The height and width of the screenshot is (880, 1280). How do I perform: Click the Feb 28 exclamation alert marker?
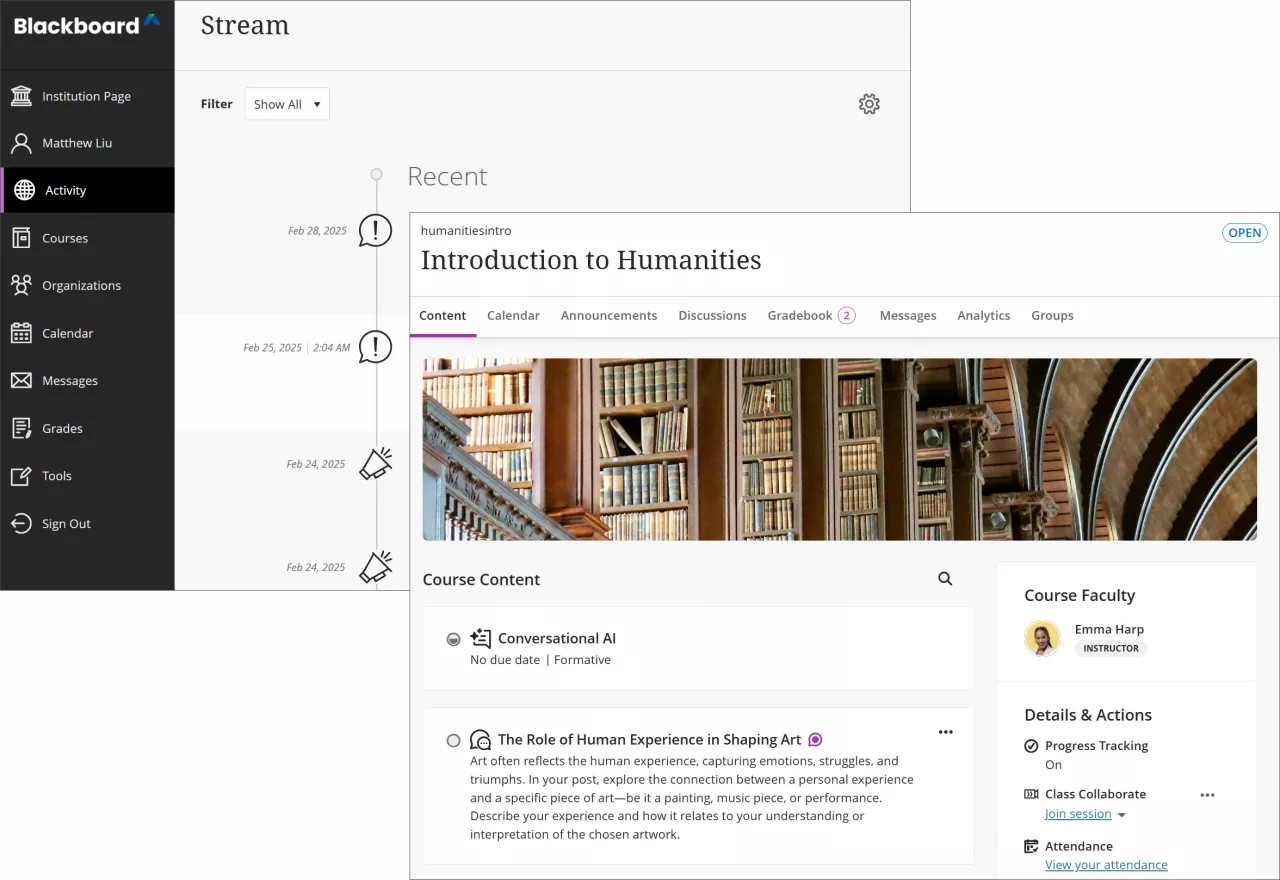tap(375, 230)
